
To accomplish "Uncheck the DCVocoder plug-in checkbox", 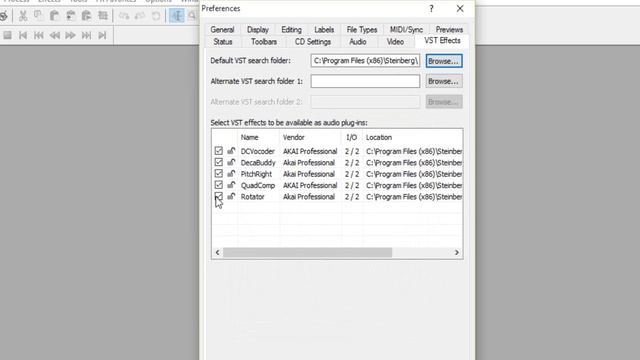I will click(218, 151).
